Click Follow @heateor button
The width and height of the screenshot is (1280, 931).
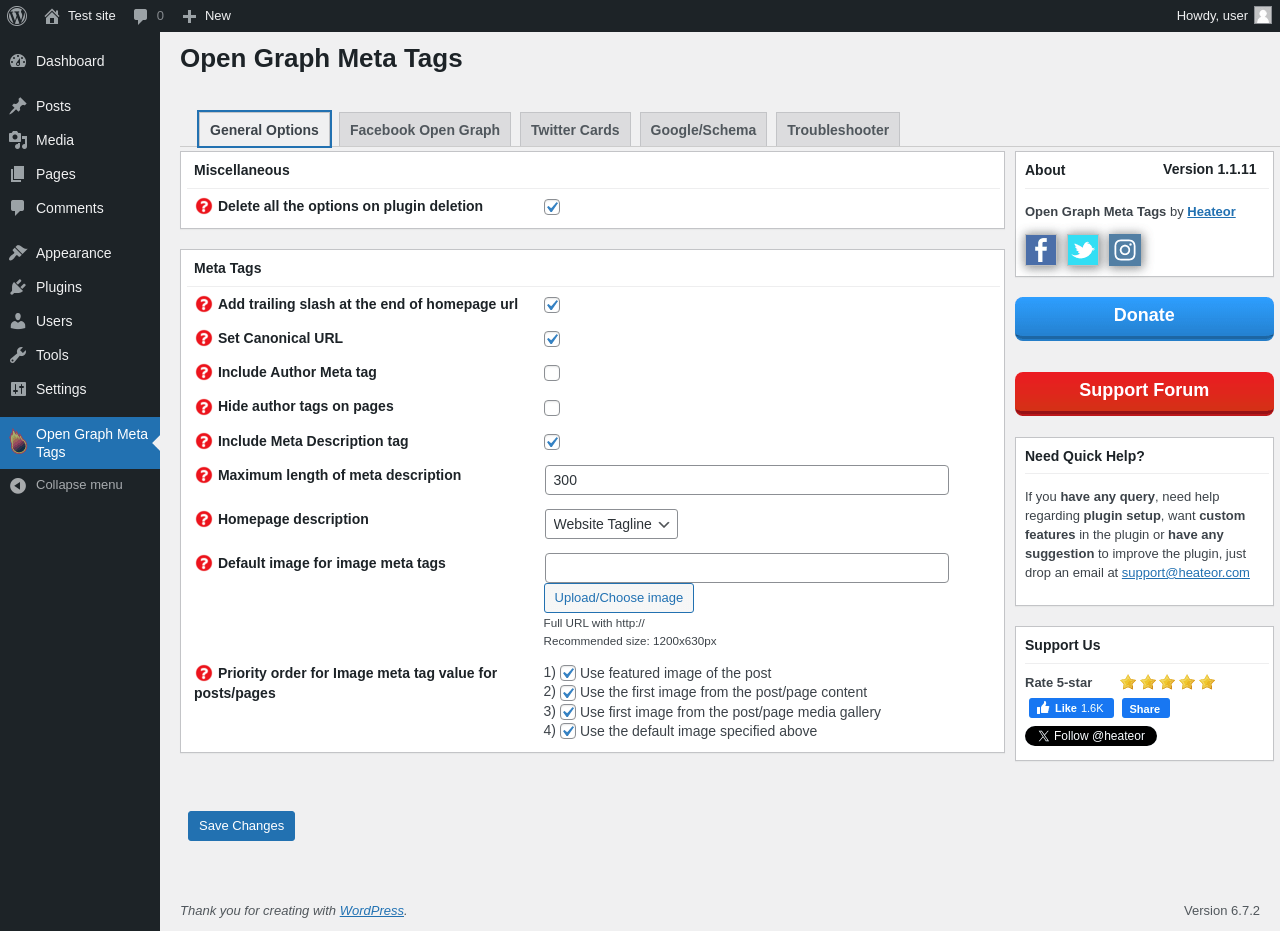(x=1091, y=736)
